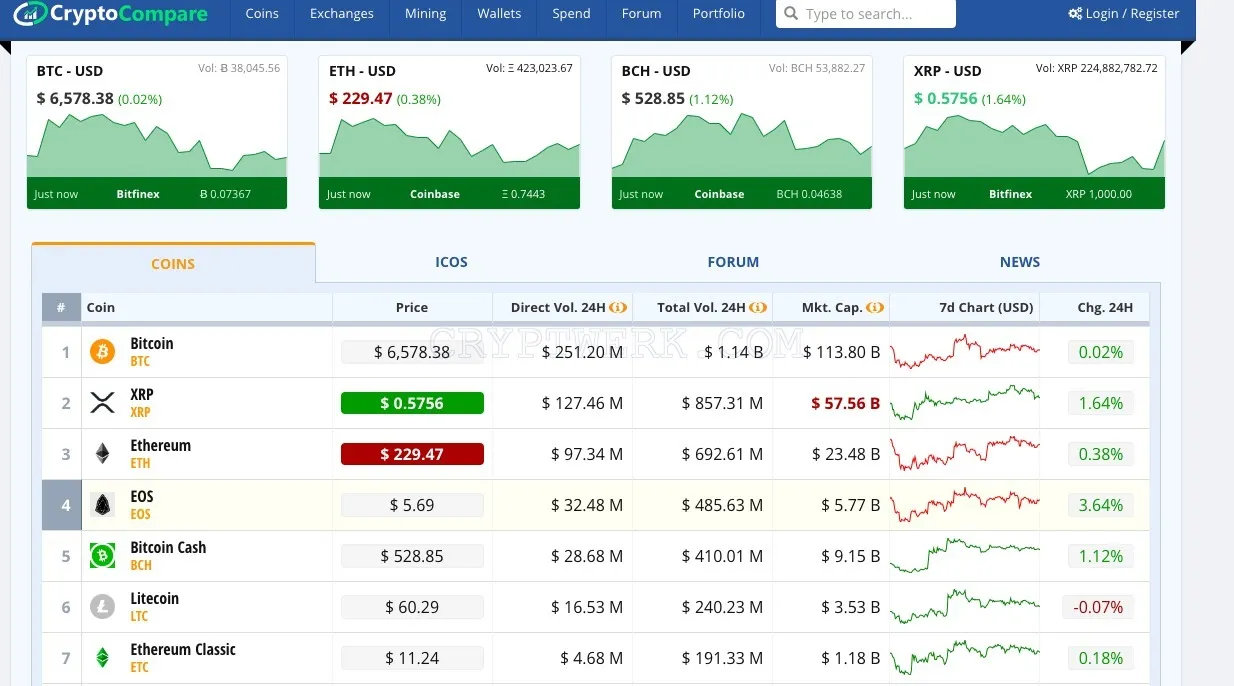Open the Bitcoin Cash coin logo

point(102,556)
